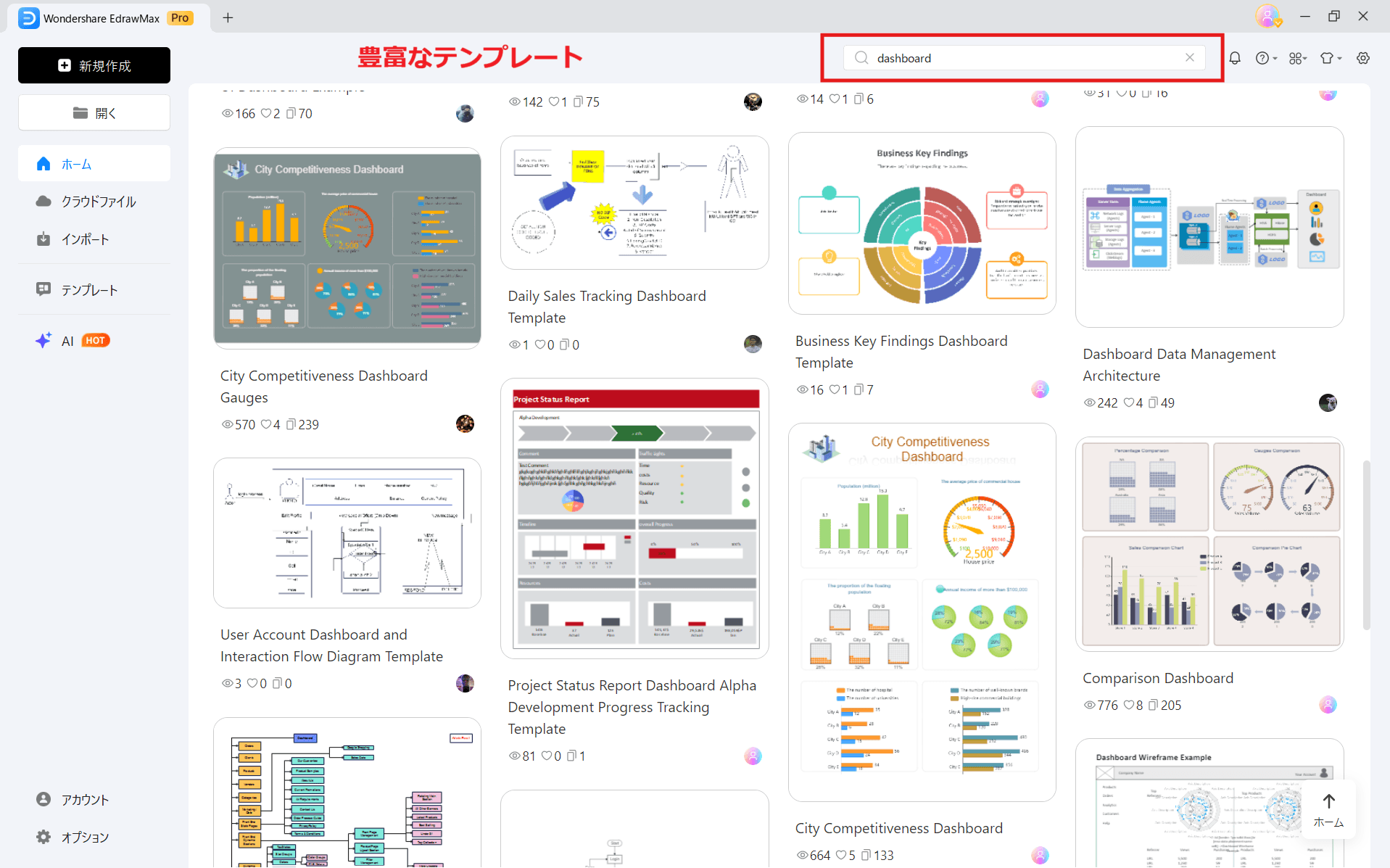The image size is (1390, 868).
Task: Click author avatar on City Competitiveness Gauges card
Action: coord(465,423)
